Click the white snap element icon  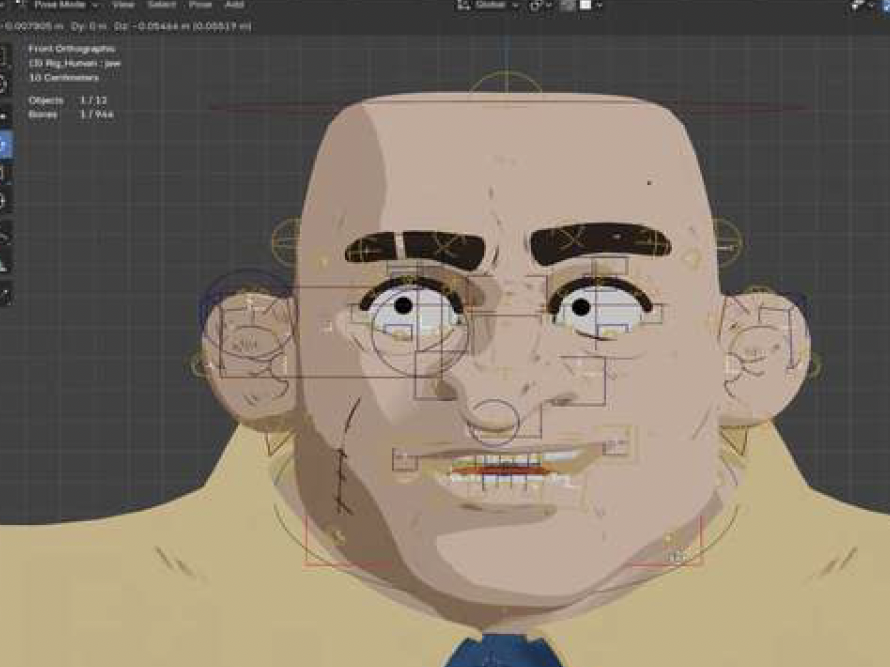[x=585, y=5]
